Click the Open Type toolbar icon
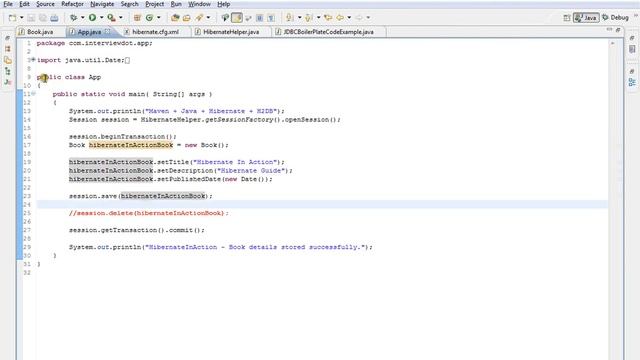 tap(175, 18)
